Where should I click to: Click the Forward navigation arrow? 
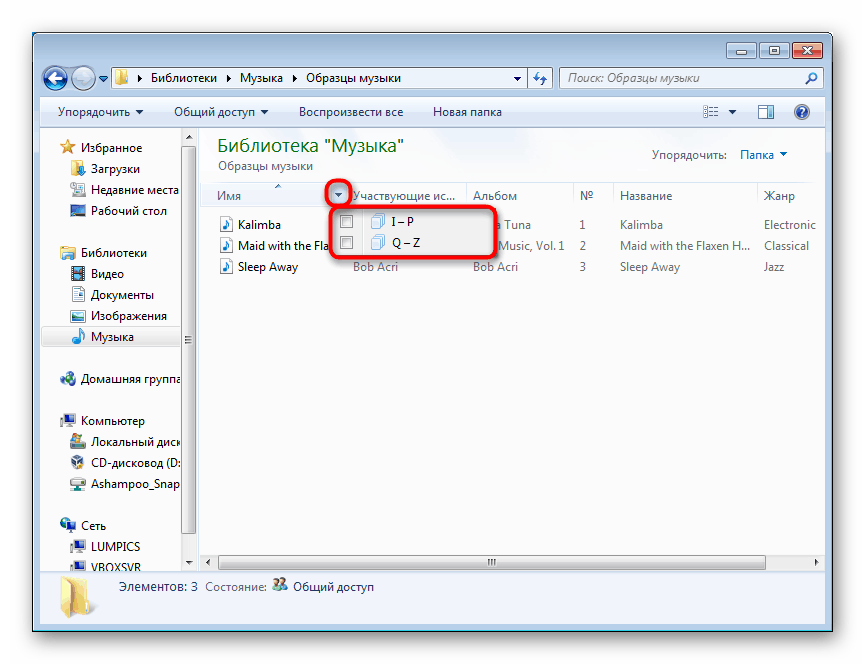pos(83,78)
